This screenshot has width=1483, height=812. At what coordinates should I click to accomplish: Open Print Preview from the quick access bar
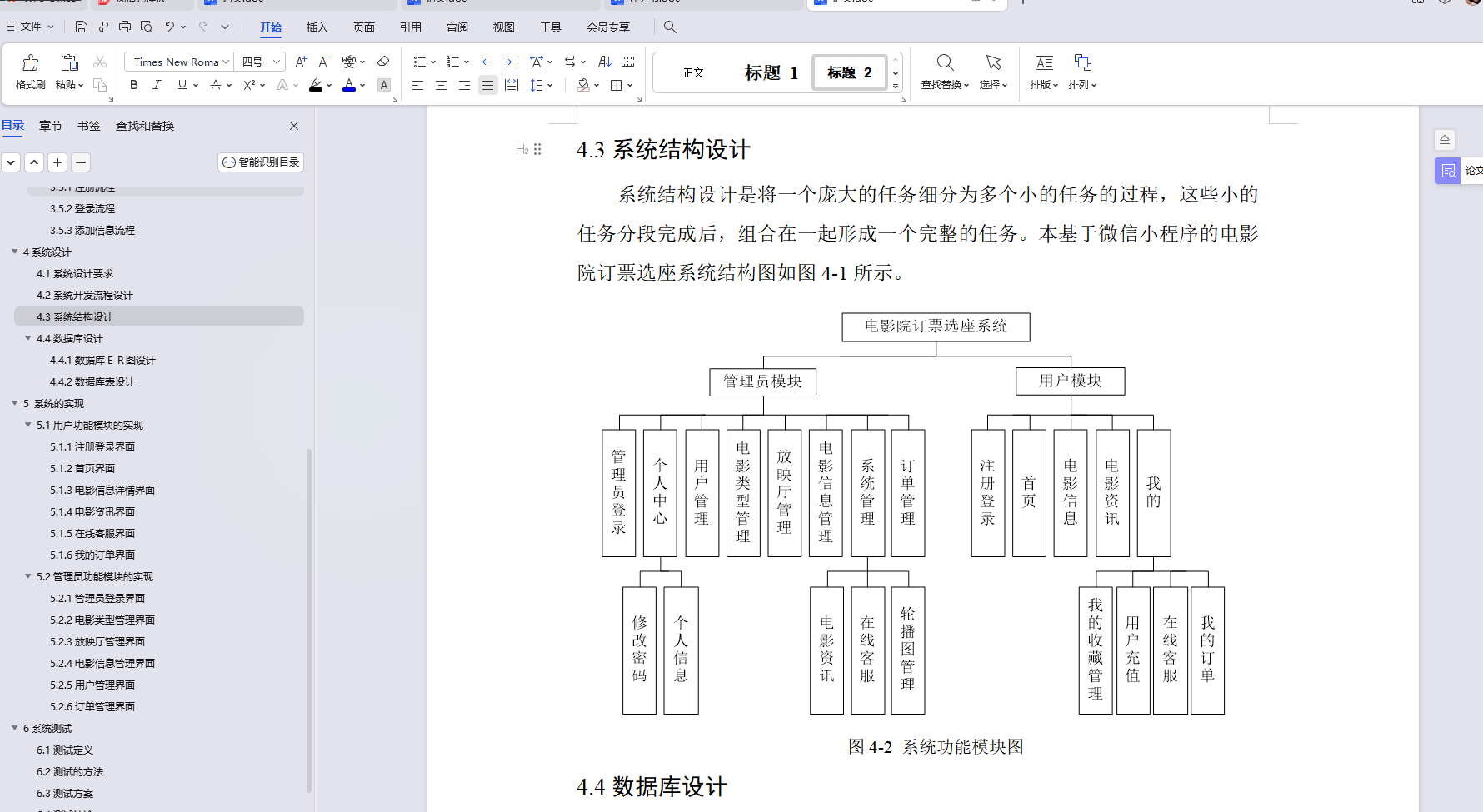click(147, 27)
